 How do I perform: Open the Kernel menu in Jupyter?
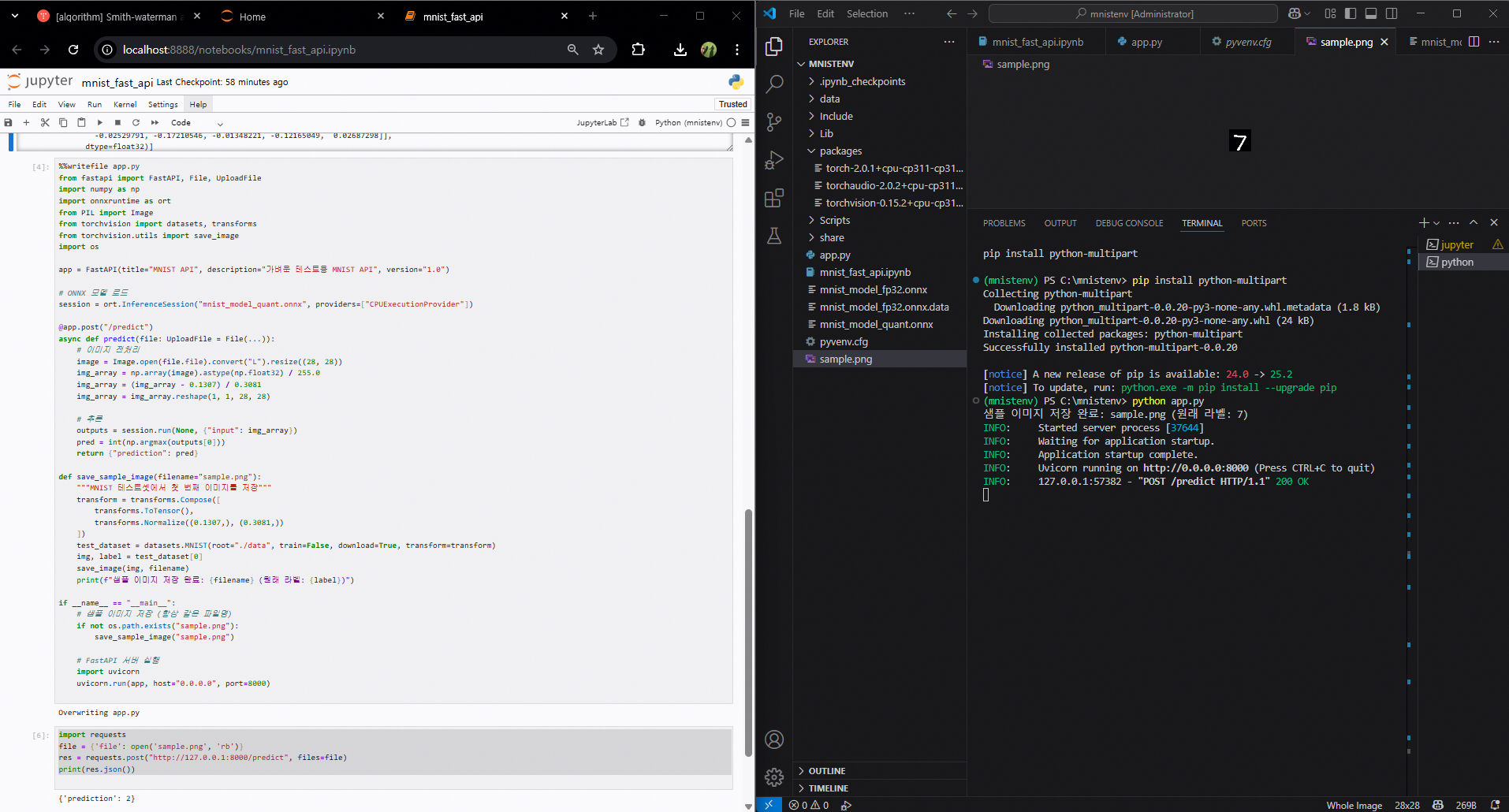coord(125,104)
